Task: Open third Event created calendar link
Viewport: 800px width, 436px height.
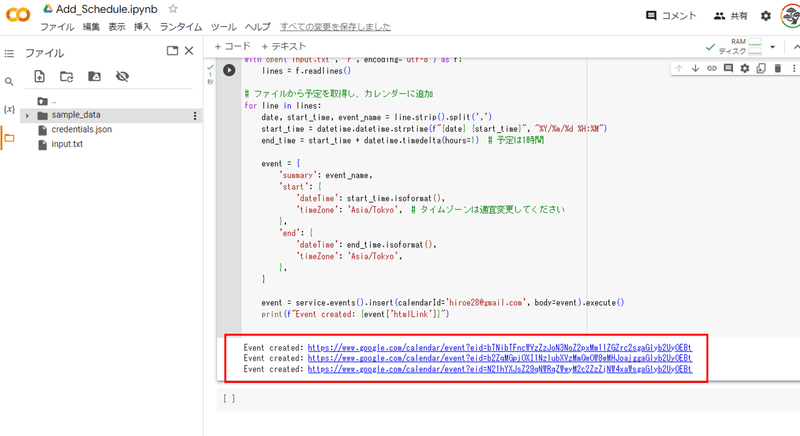Action: coord(500,369)
